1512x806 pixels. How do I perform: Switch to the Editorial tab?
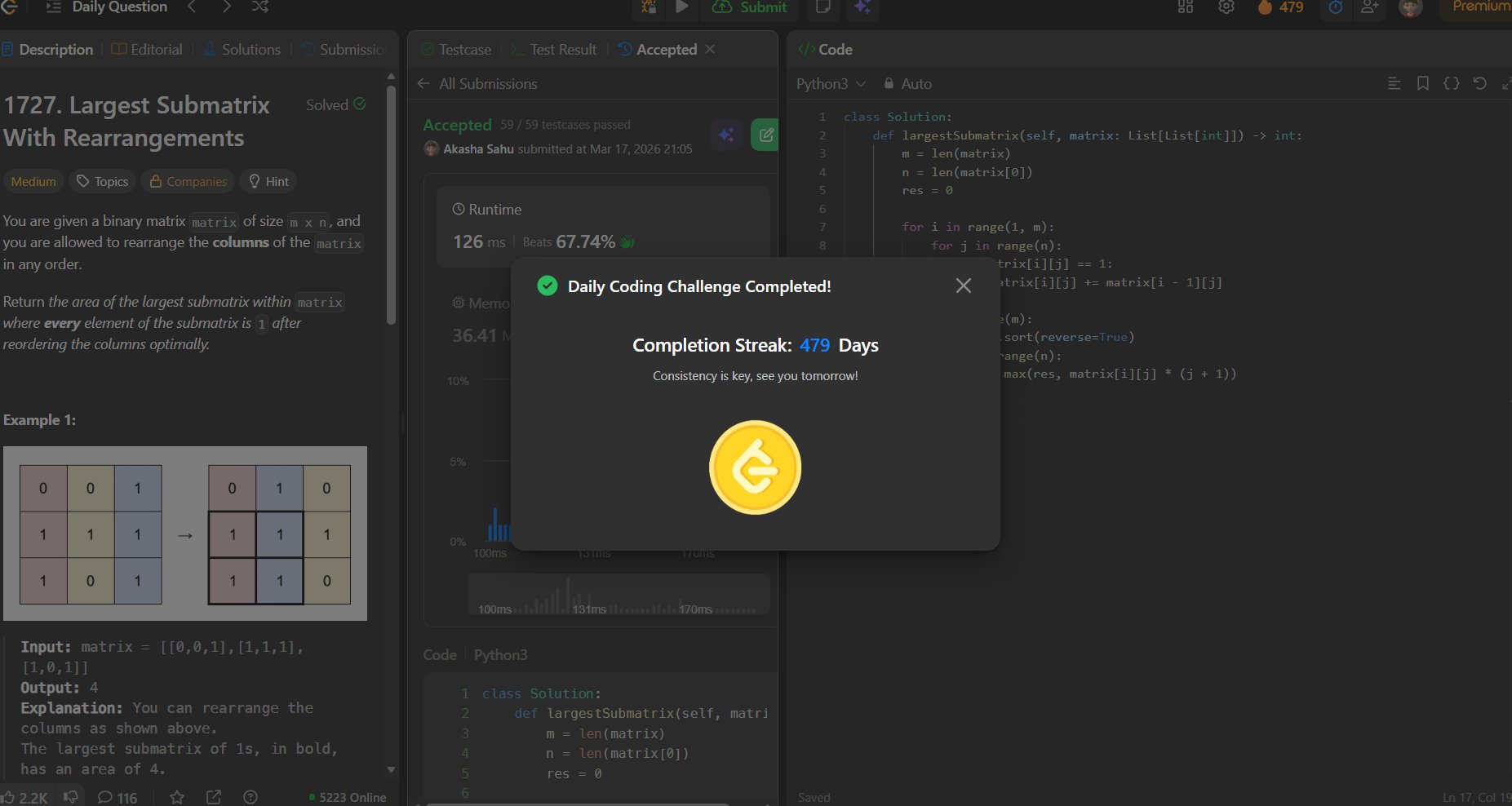tap(147, 50)
